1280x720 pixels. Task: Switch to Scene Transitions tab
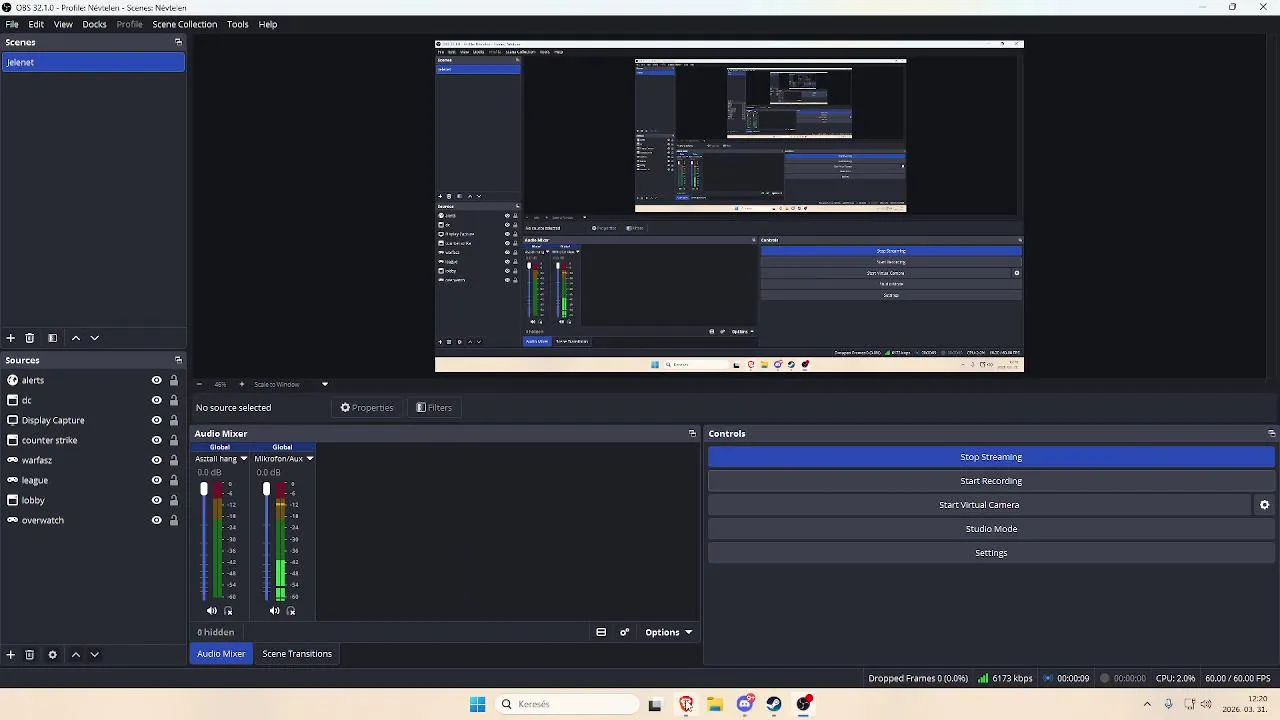297,654
